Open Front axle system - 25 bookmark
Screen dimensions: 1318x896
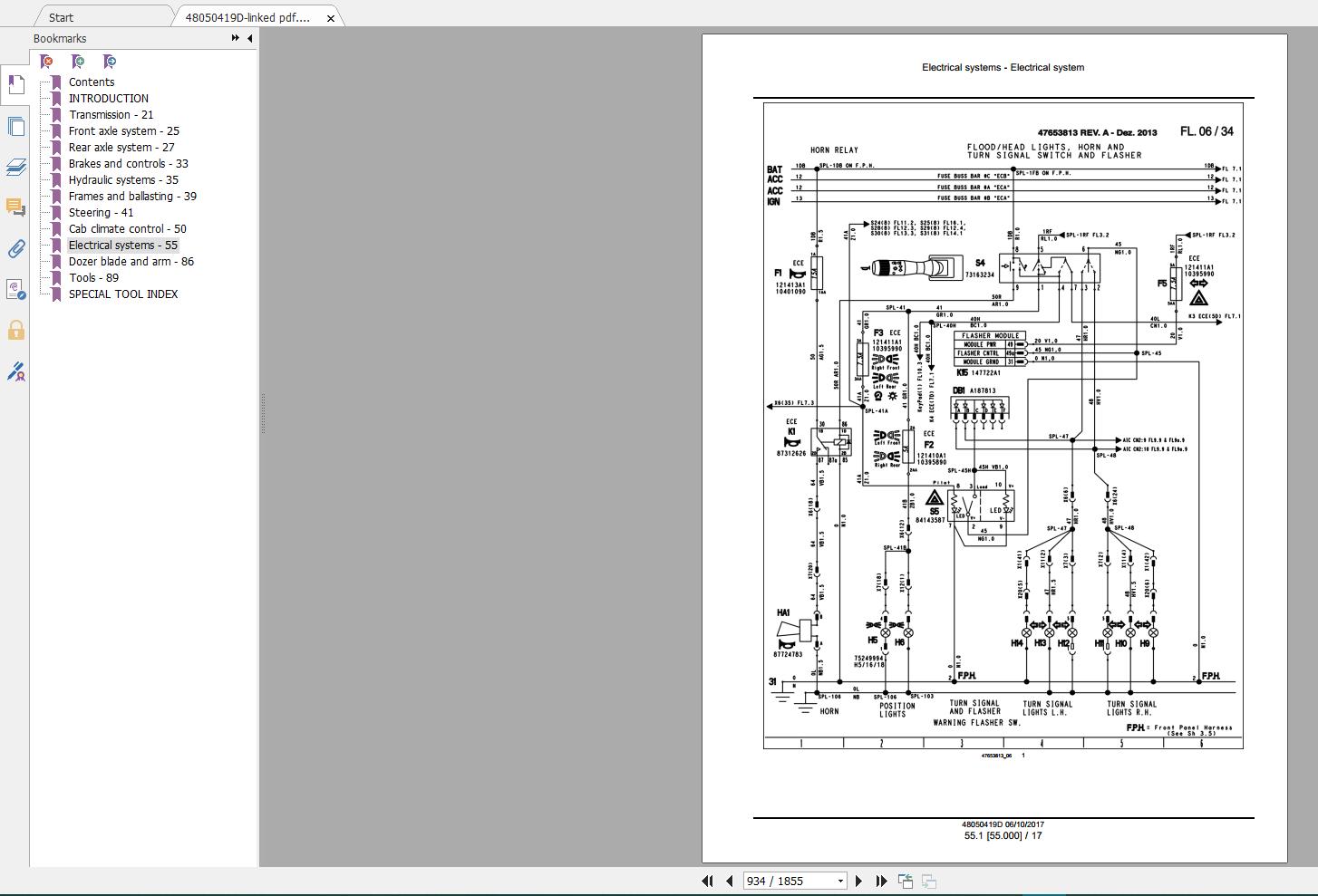coord(124,130)
